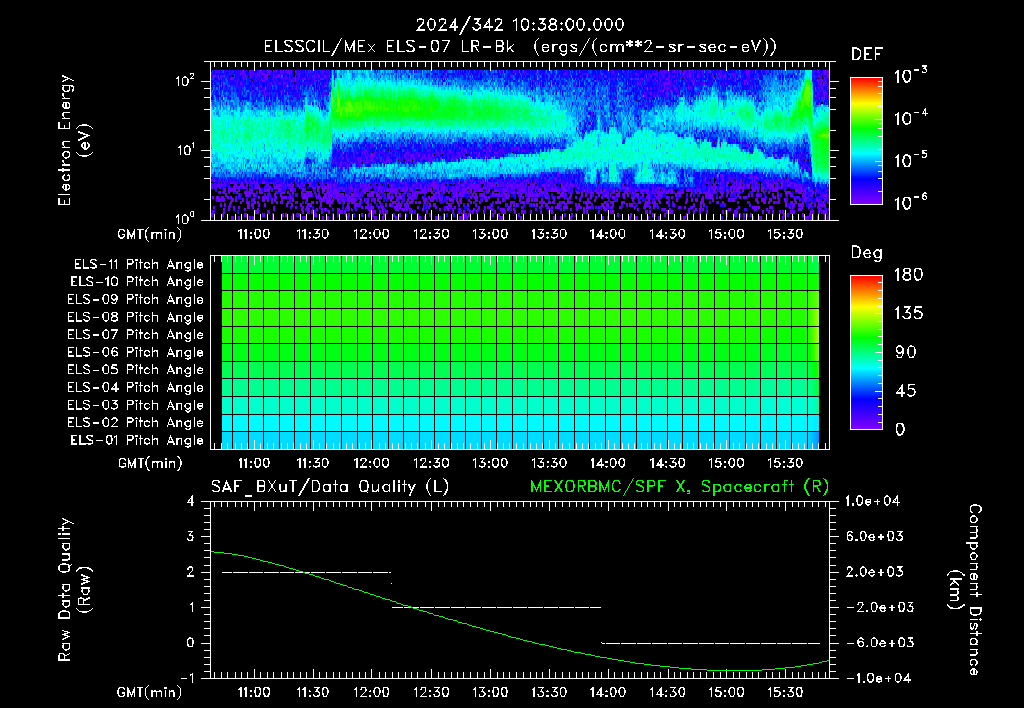1024x708 pixels.
Task: Pick the DEF rainbow color scale bar
Action: [x=866, y=141]
